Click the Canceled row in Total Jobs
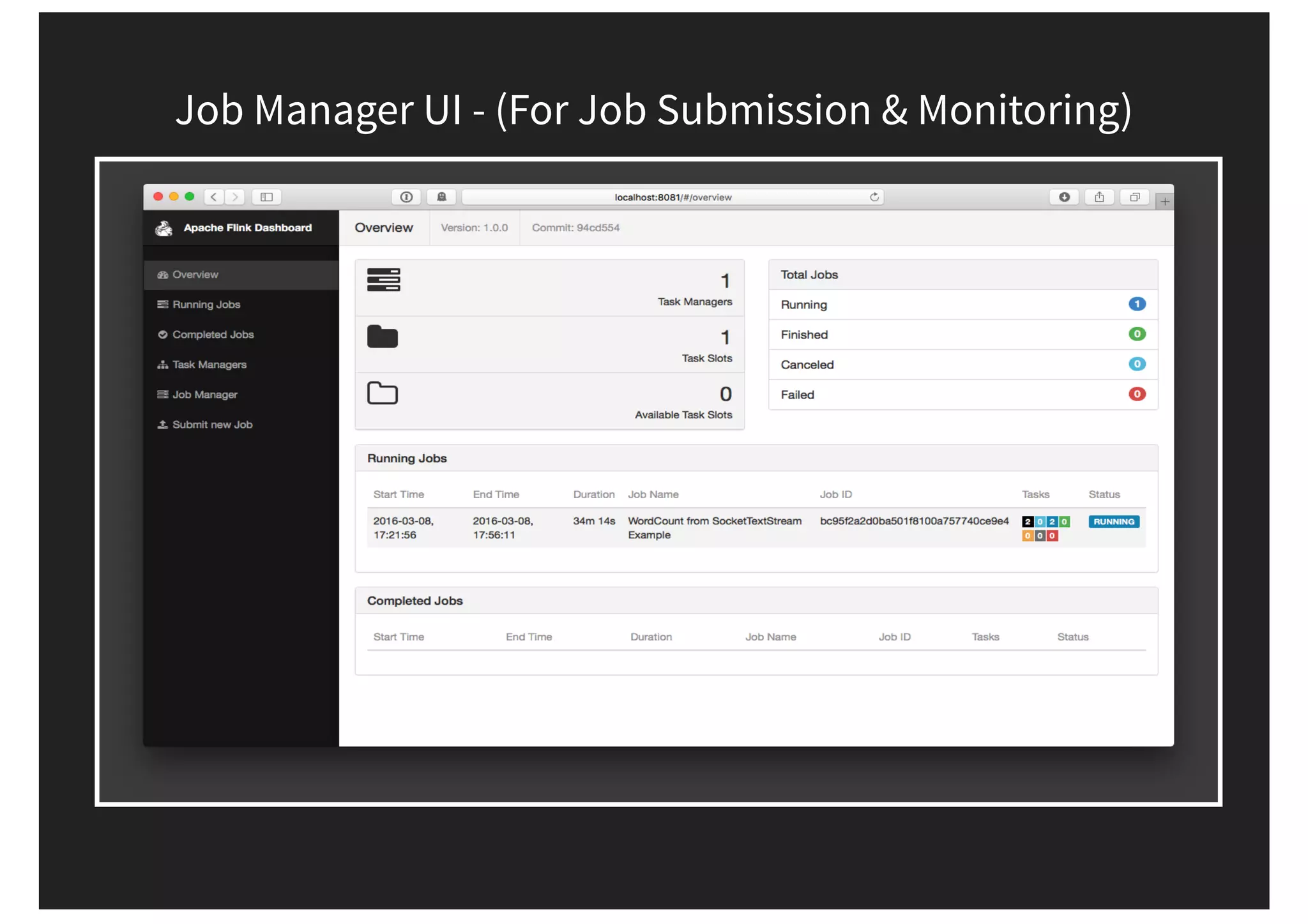 coord(963,365)
